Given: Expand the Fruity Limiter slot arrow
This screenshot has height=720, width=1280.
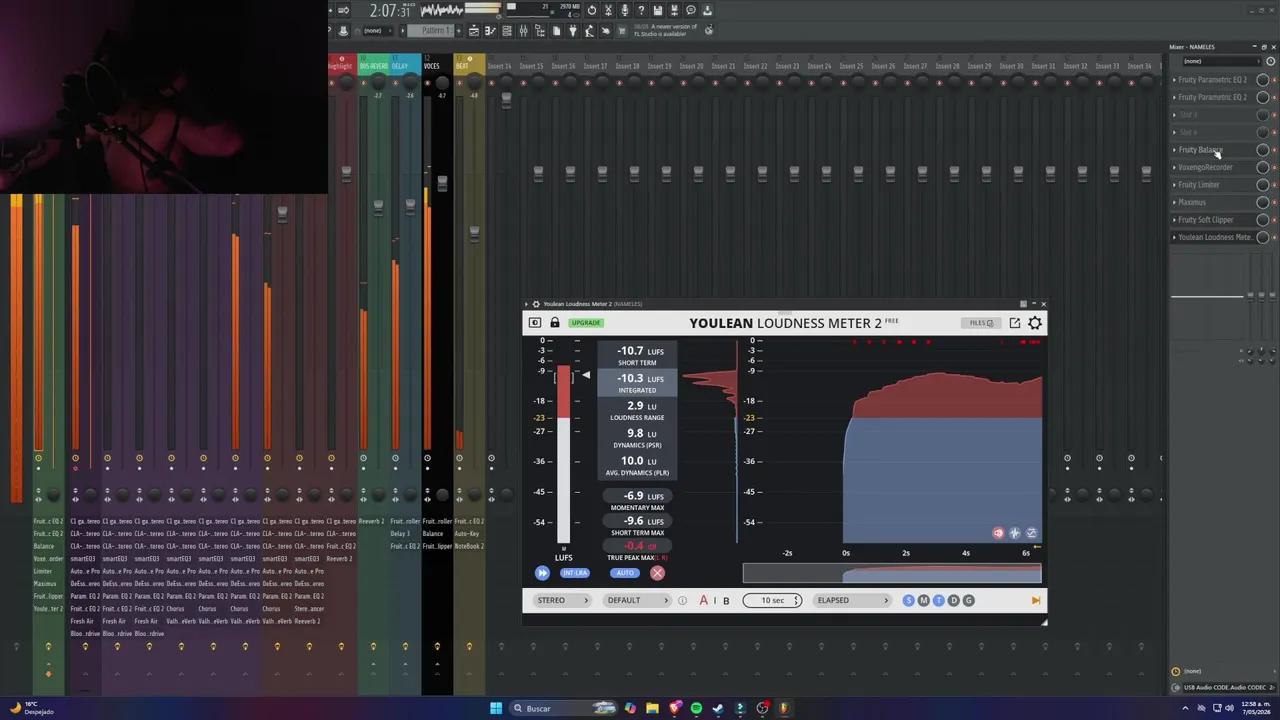Looking at the screenshot, I should (1174, 185).
